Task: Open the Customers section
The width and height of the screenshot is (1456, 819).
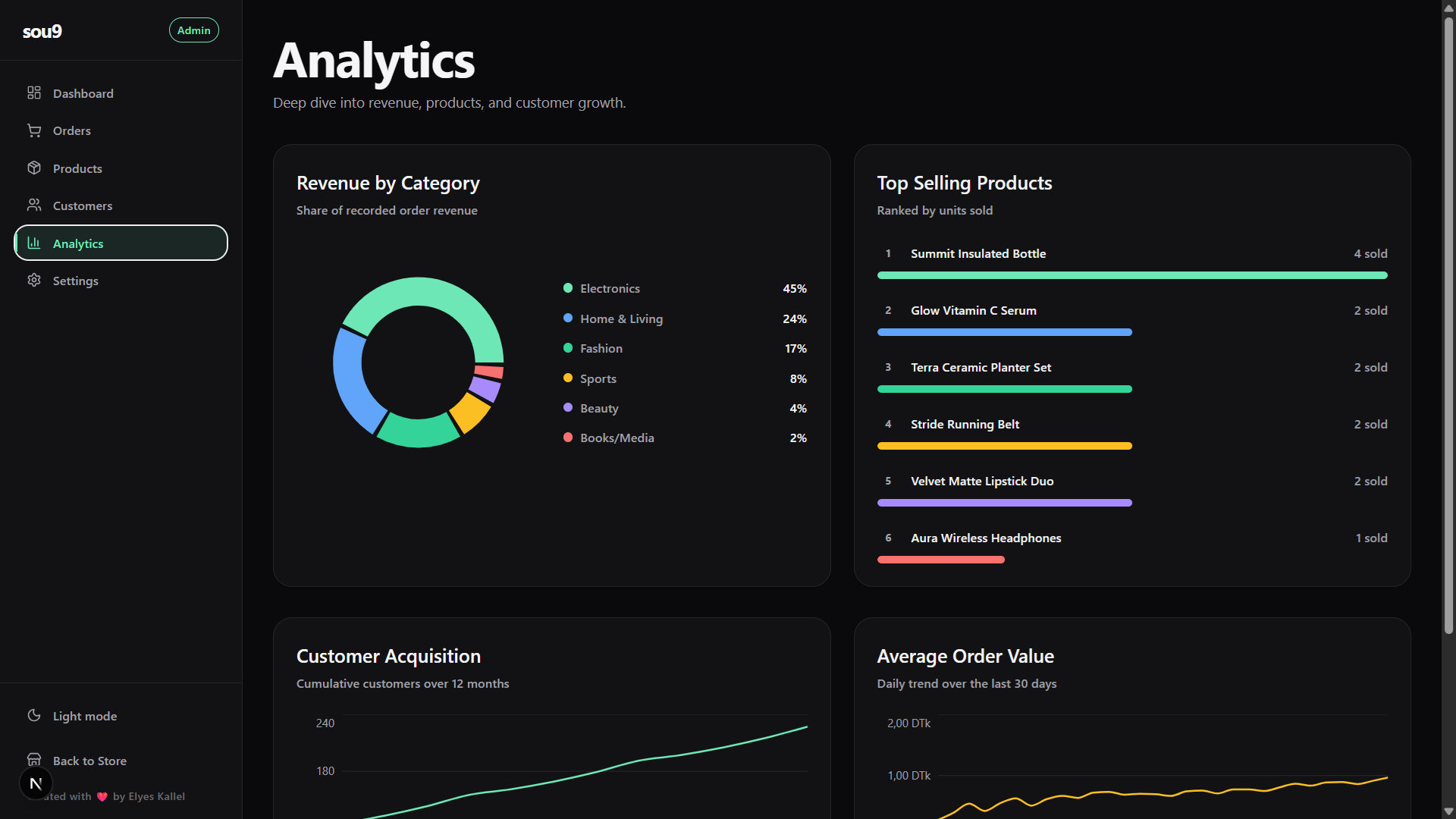Action: pyautogui.click(x=121, y=205)
